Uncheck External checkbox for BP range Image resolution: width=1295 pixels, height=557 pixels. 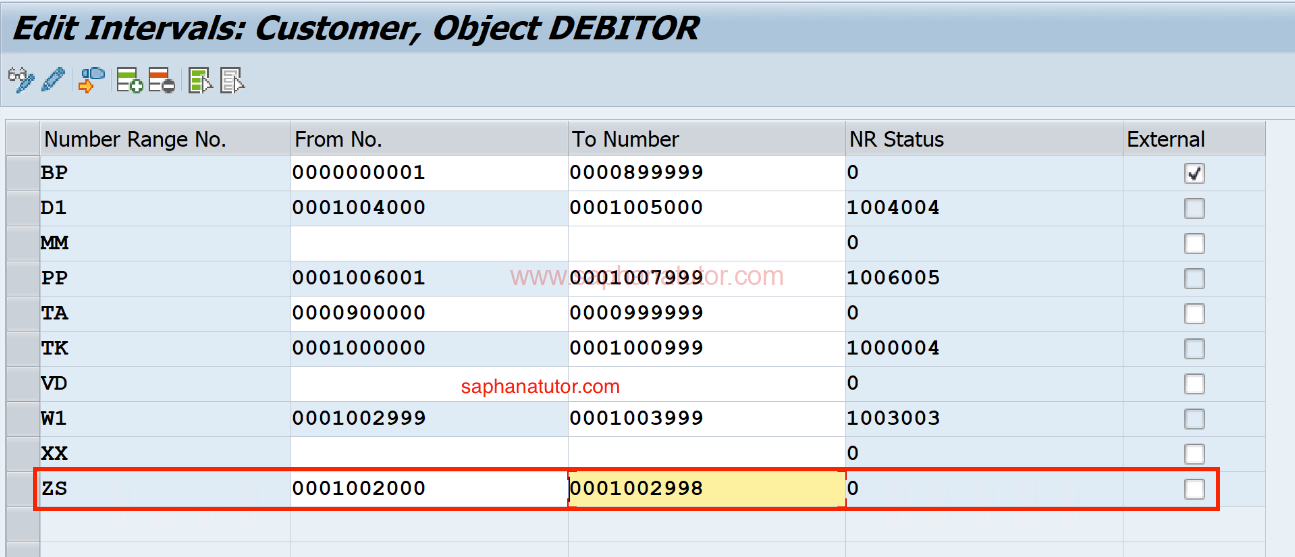(x=1194, y=174)
